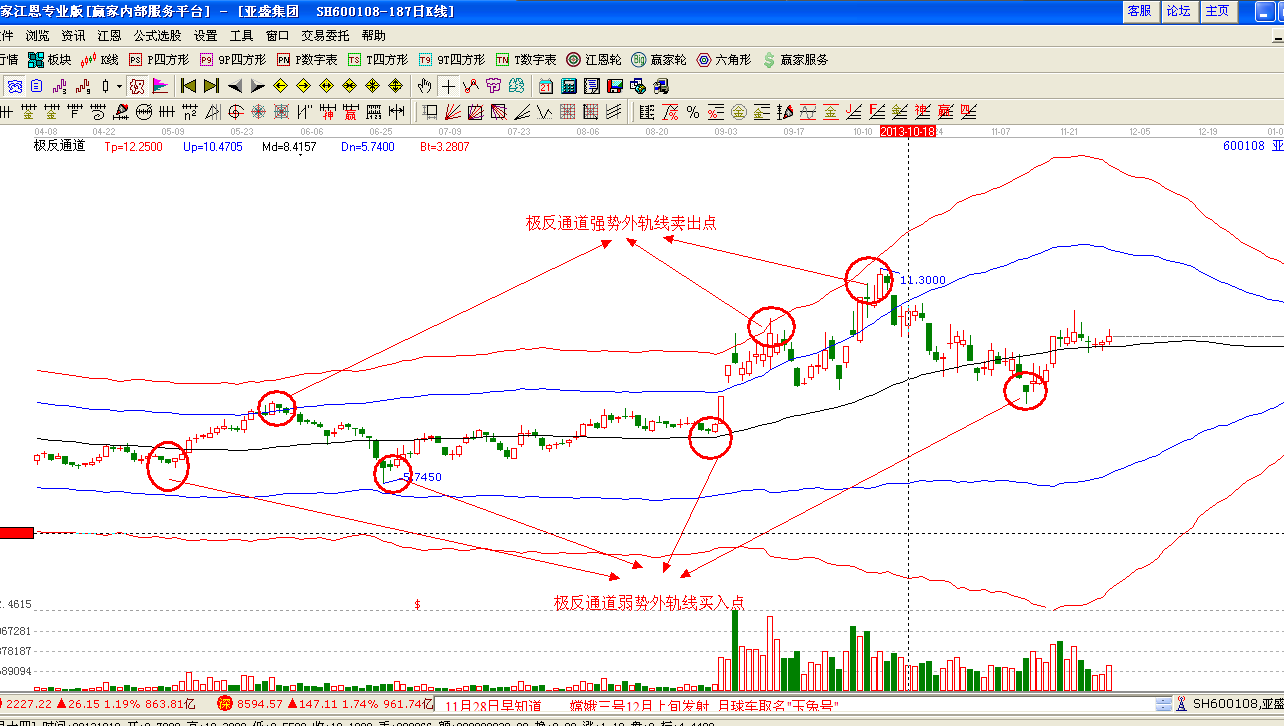
Task: Click the 论坛 forum button
Action: [1178, 11]
